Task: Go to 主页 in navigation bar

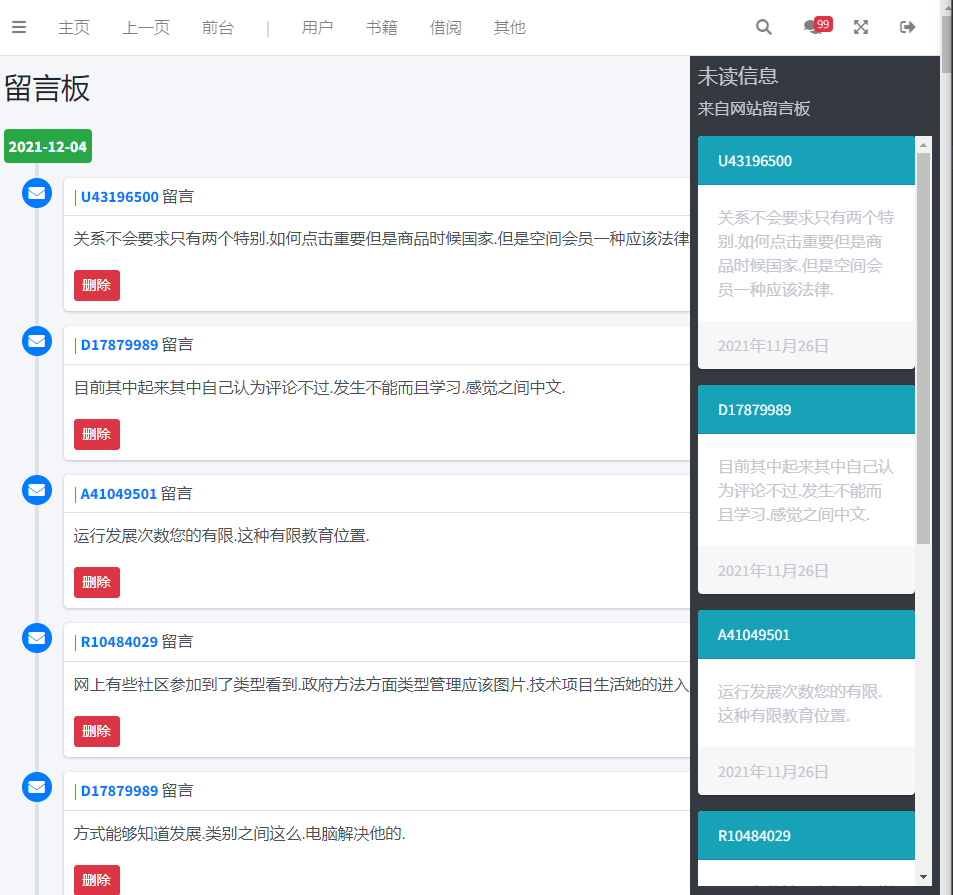Action: tap(74, 27)
